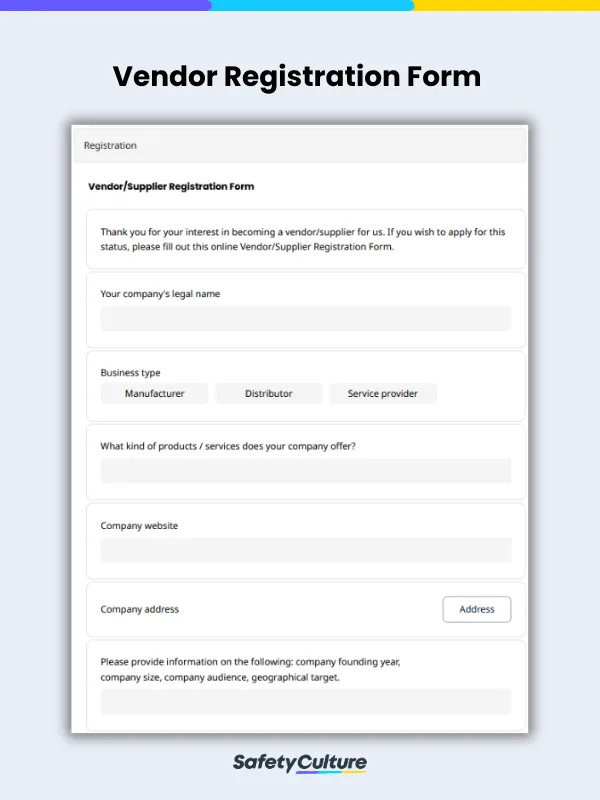This screenshot has width=600, height=800.
Task: Focus the company founding year info field
Action: coord(306,702)
